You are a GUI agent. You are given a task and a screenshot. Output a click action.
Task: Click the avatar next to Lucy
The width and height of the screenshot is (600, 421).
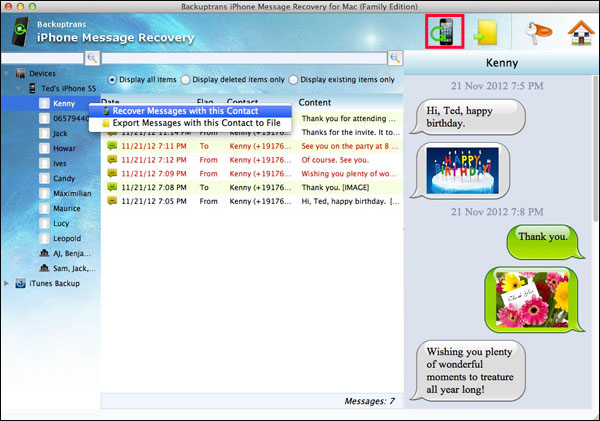[44, 223]
